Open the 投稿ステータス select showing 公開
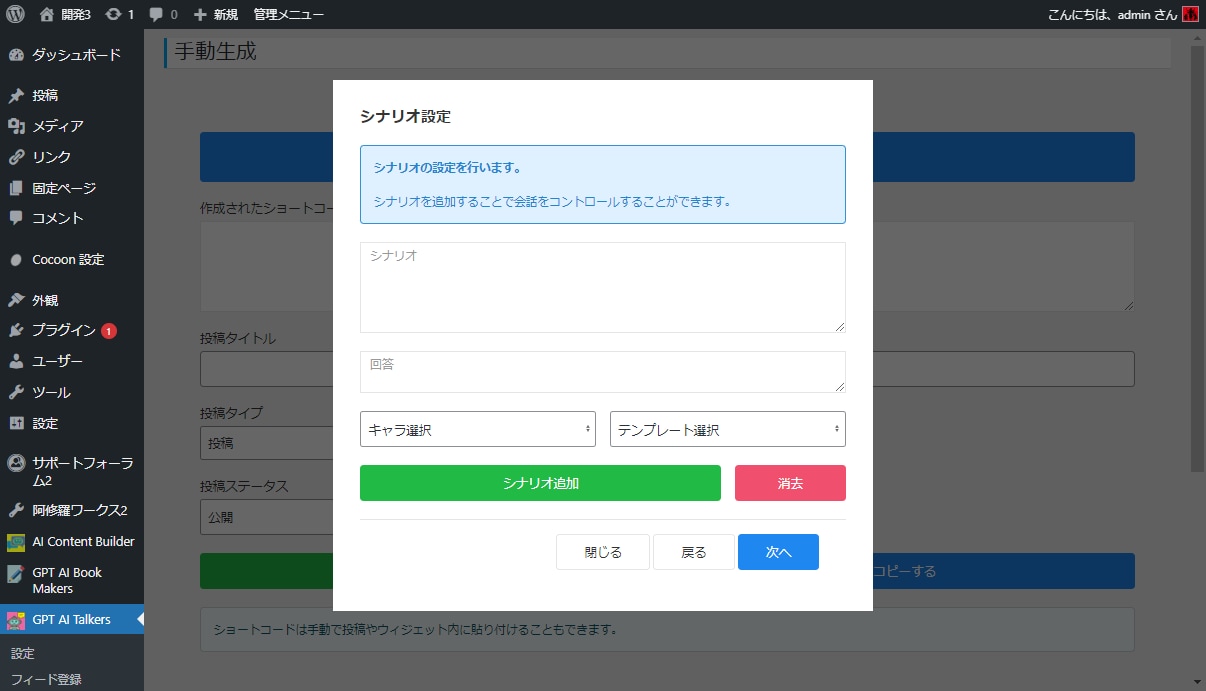The height and width of the screenshot is (691, 1206). click(266, 518)
